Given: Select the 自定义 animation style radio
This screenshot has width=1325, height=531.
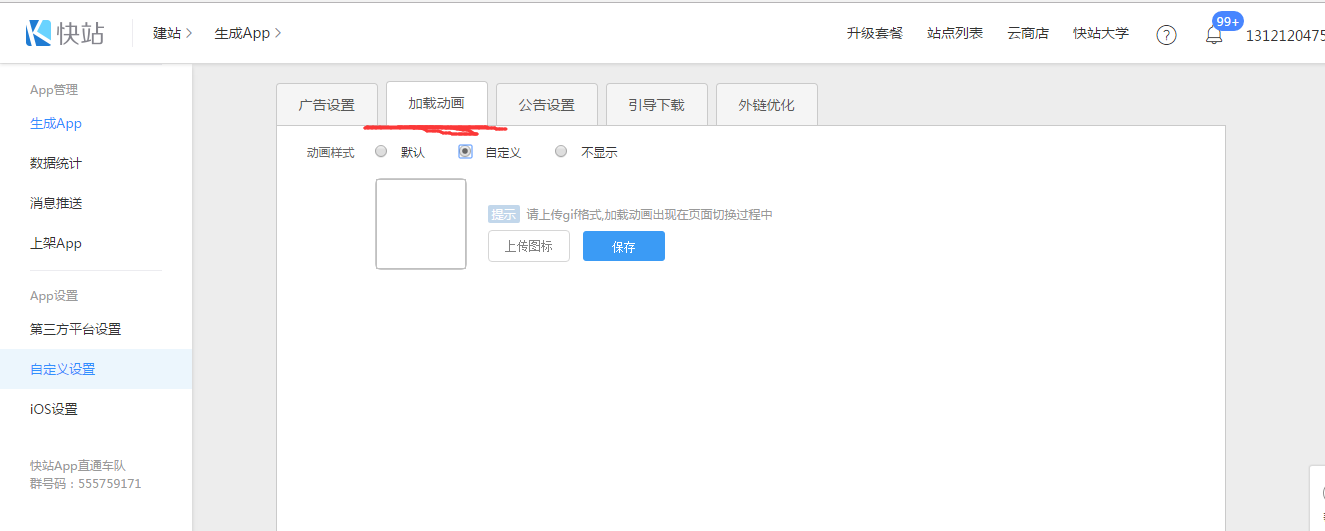Looking at the screenshot, I should (x=465, y=152).
